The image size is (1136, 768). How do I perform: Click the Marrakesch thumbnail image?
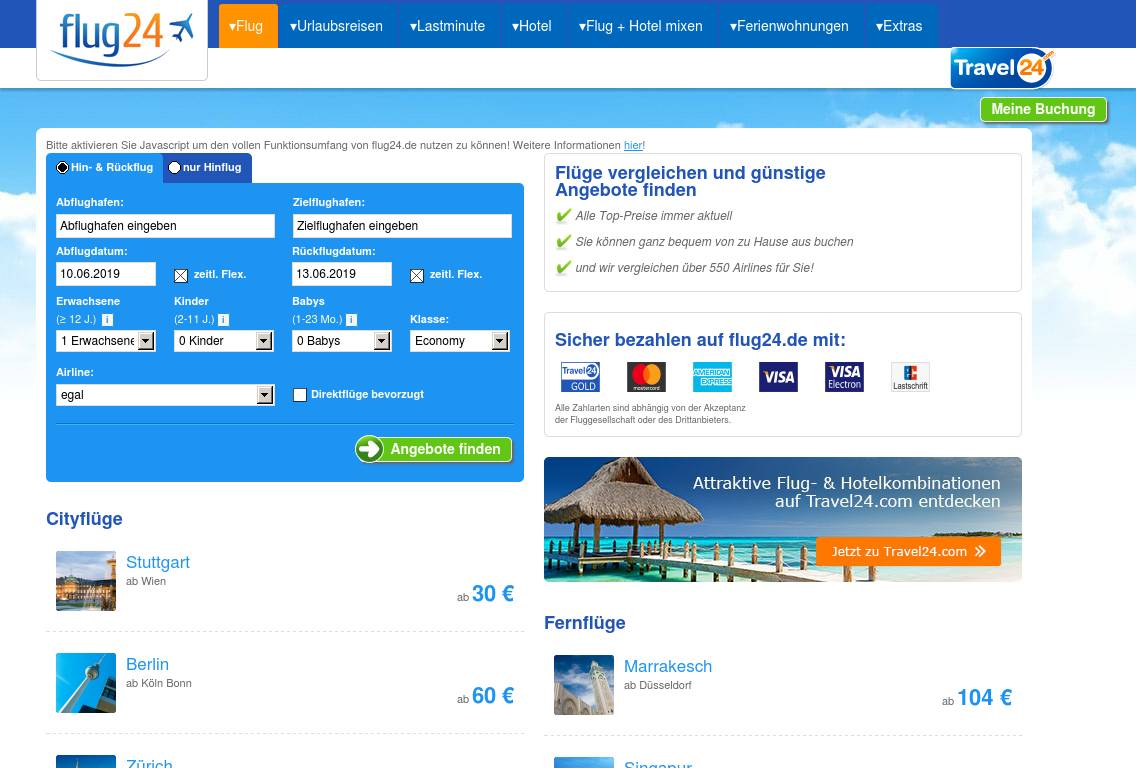click(x=584, y=685)
